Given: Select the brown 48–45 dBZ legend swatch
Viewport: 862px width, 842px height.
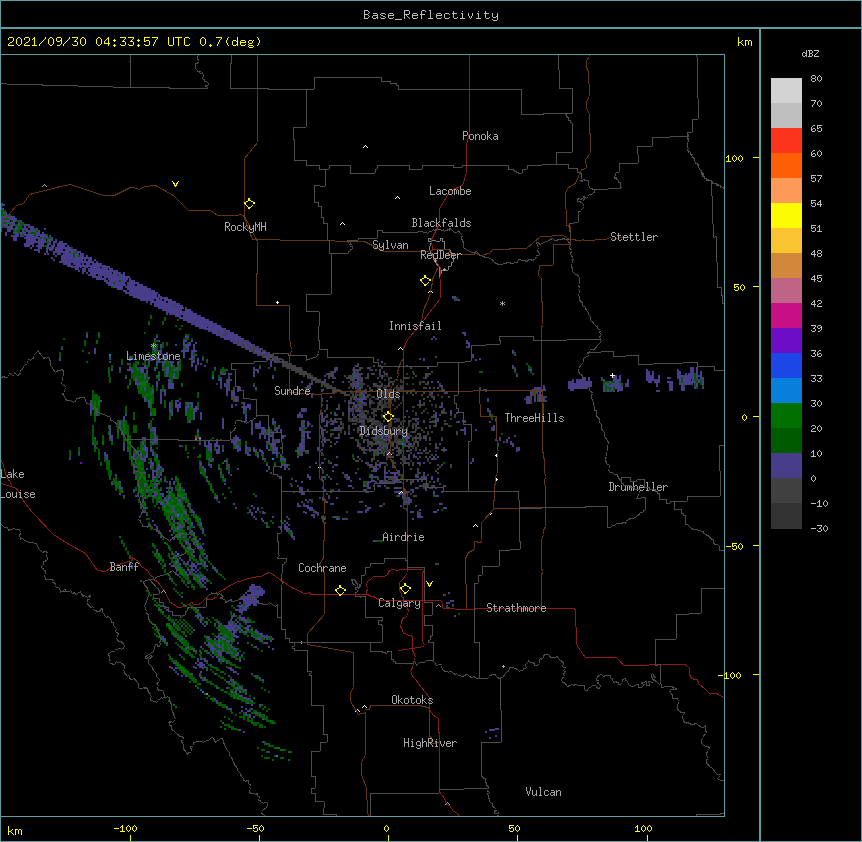Looking at the screenshot, I should [x=786, y=265].
